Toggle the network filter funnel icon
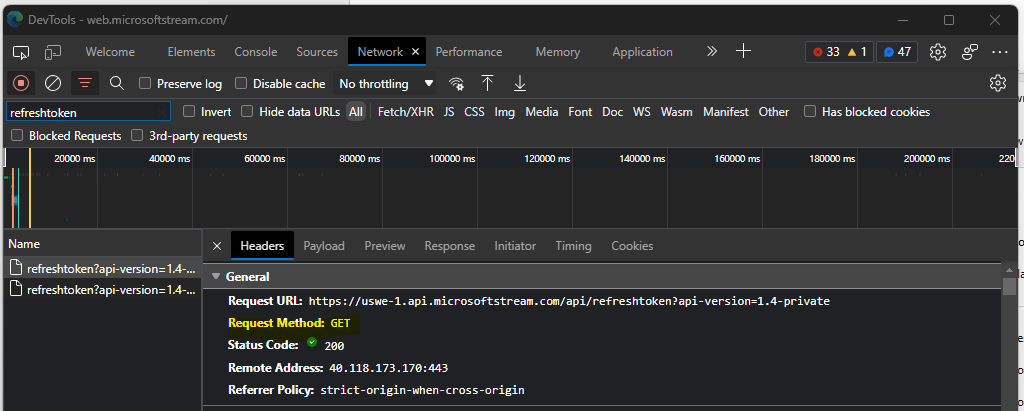 coord(85,84)
